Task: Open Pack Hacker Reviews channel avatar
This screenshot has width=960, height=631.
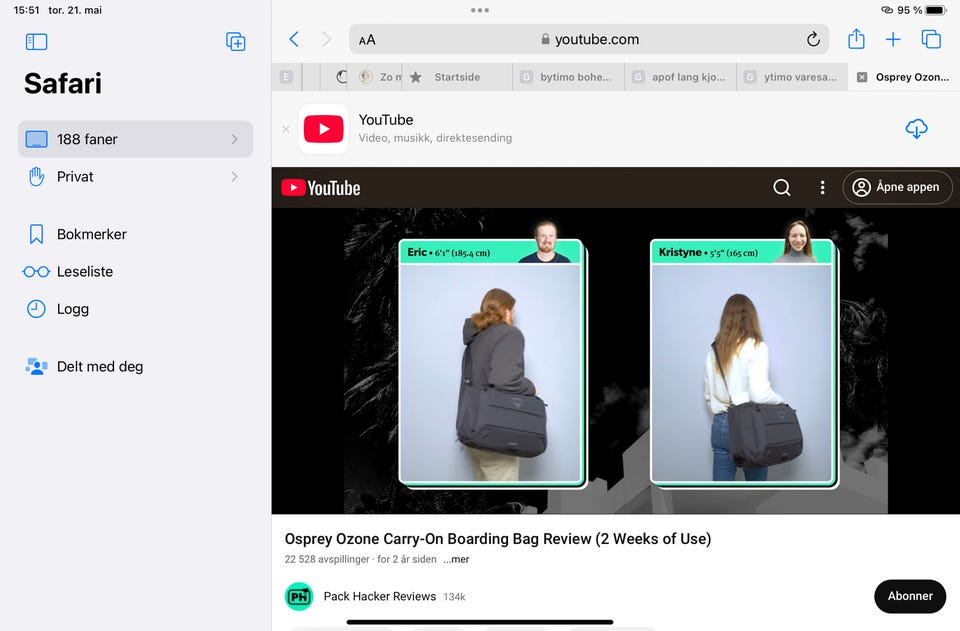Action: 299,596
